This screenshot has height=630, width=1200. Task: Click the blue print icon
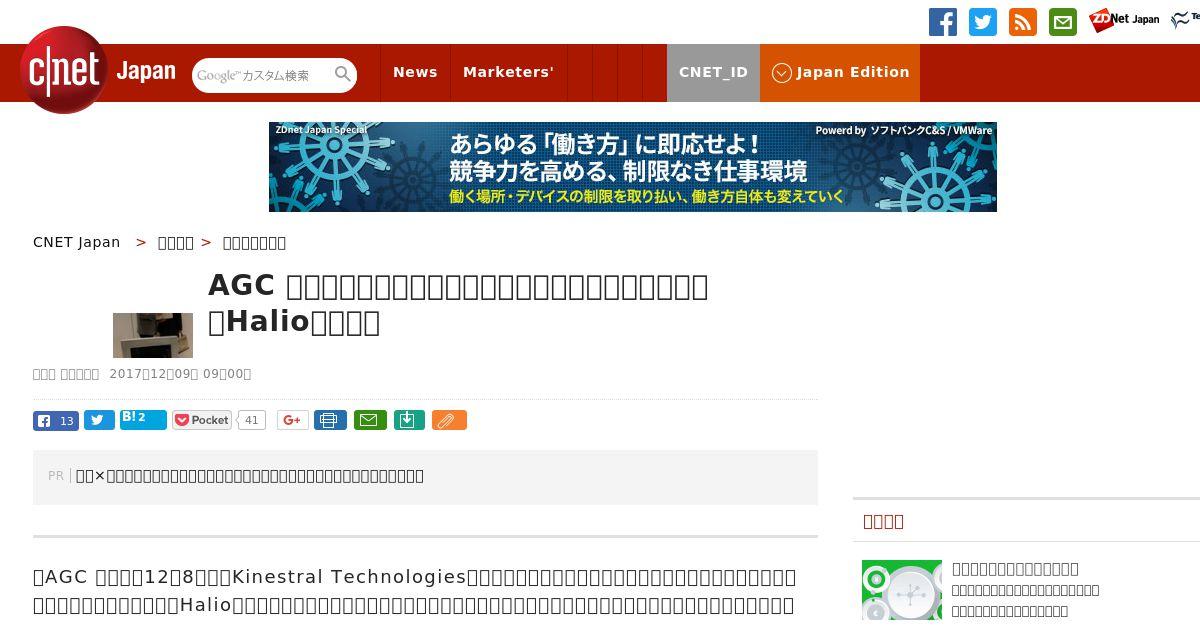click(330, 420)
